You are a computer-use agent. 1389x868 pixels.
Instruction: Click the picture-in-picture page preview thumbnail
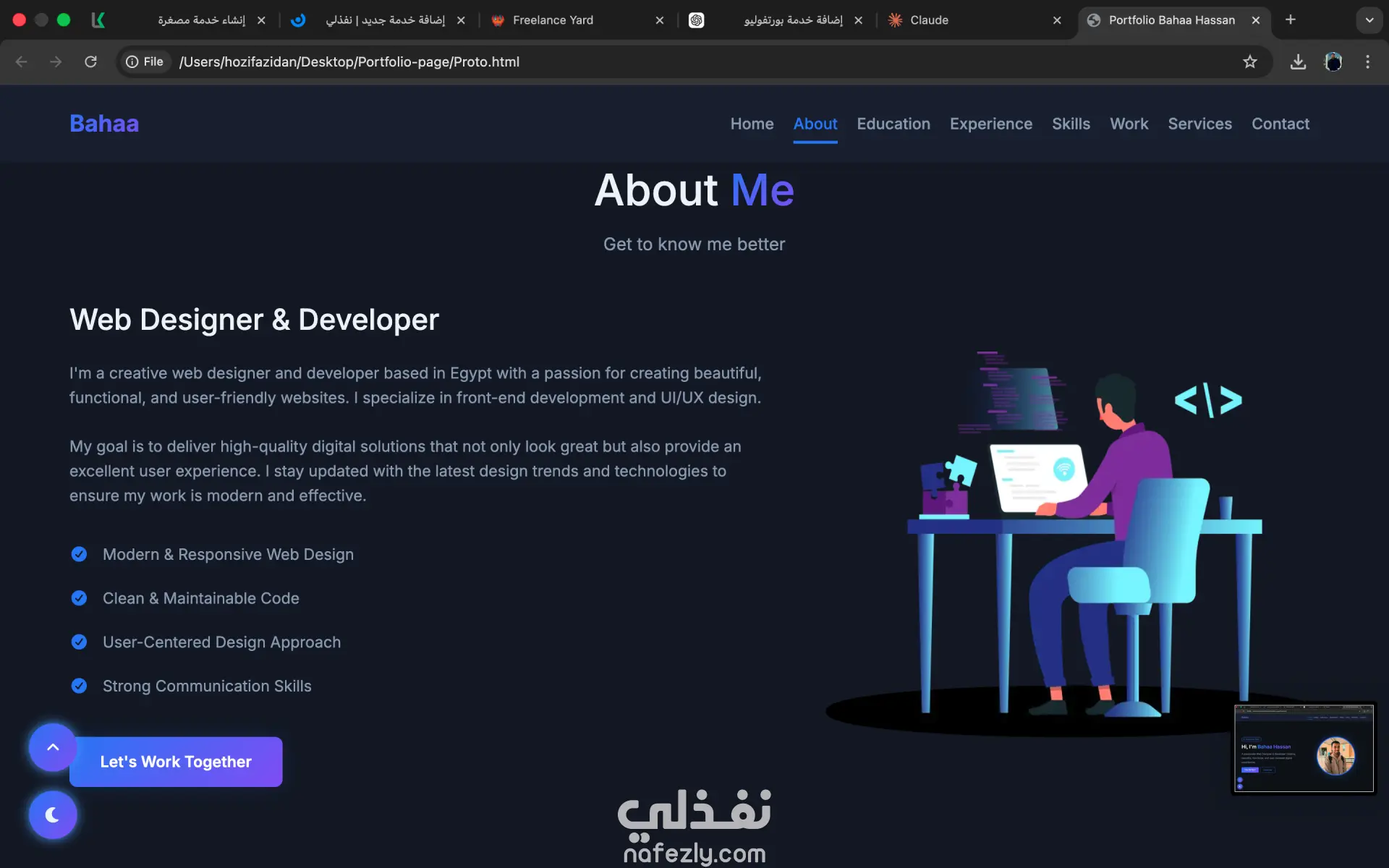tap(1304, 749)
